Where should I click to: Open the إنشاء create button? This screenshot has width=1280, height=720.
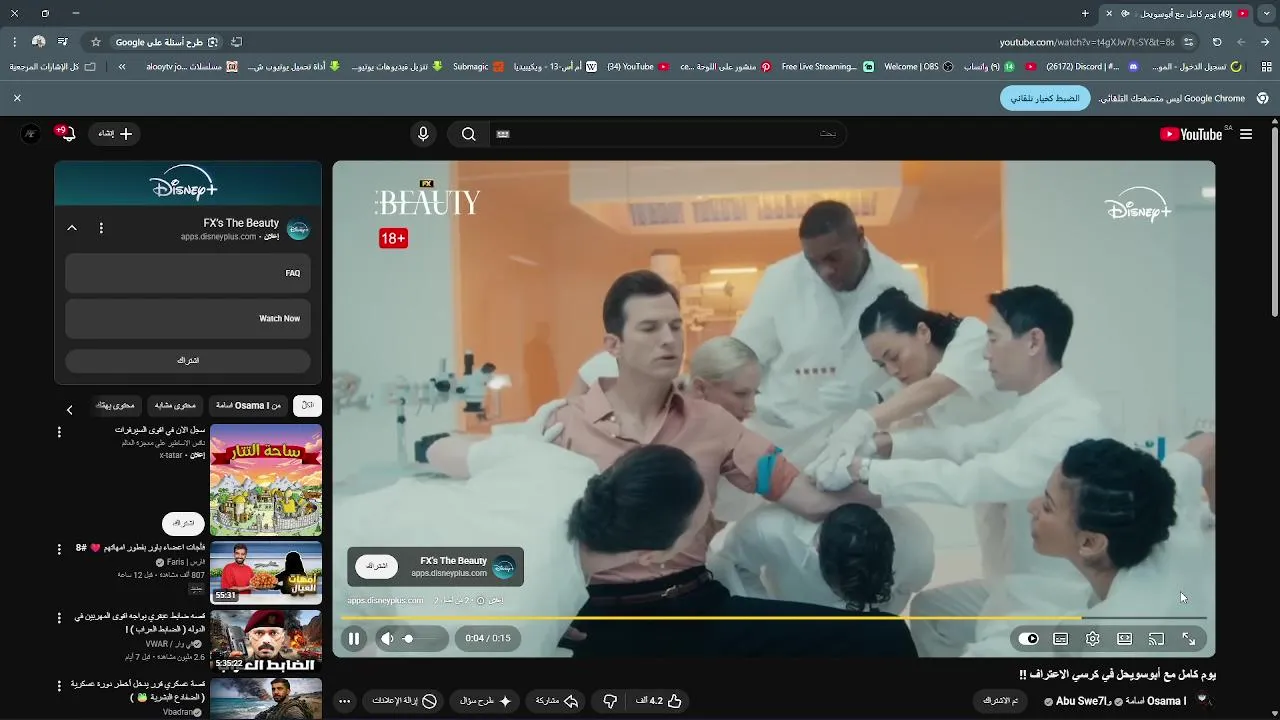tap(114, 133)
